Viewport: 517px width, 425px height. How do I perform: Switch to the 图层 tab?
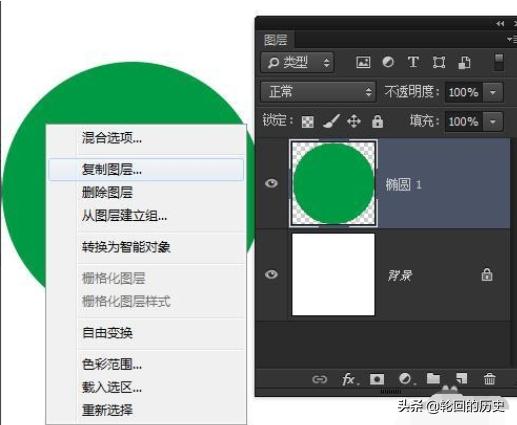pyautogui.click(x=275, y=40)
